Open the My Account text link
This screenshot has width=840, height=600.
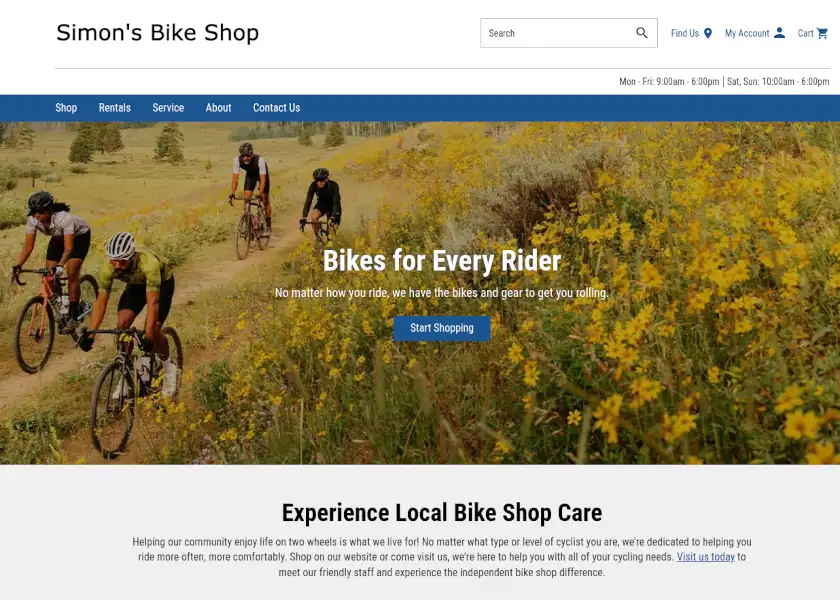coord(747,33)
